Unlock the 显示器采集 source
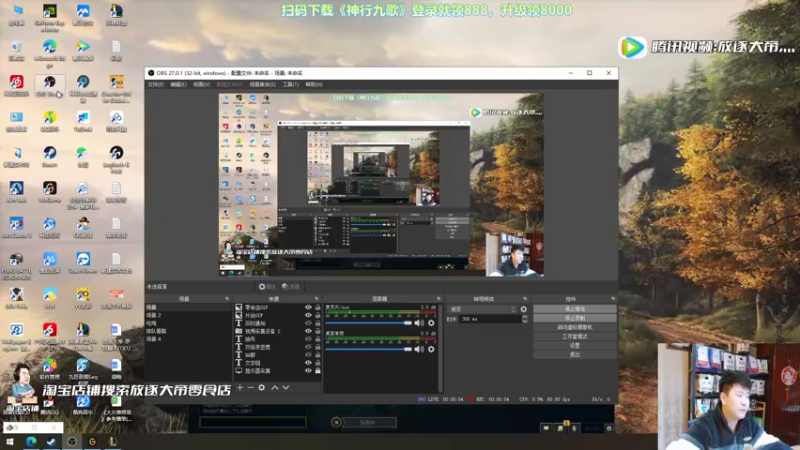This screenshot has width=800, height=450. 317,370
